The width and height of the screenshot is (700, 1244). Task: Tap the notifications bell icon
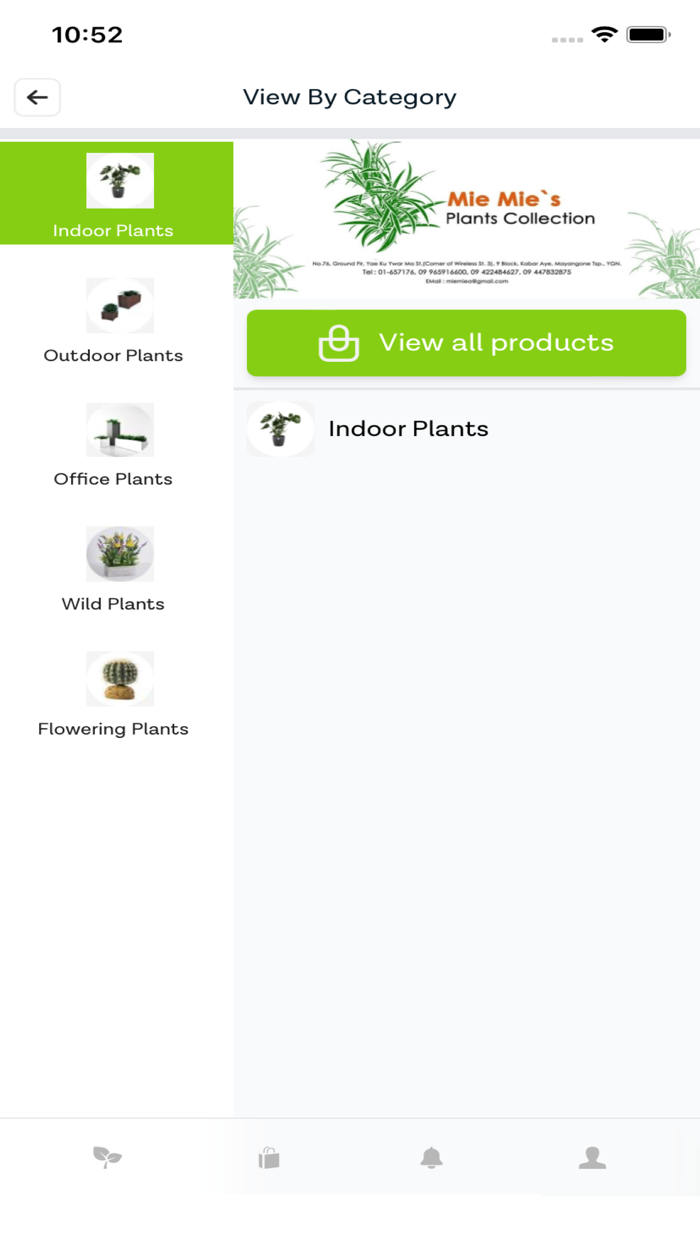(x=430, y=1157)
